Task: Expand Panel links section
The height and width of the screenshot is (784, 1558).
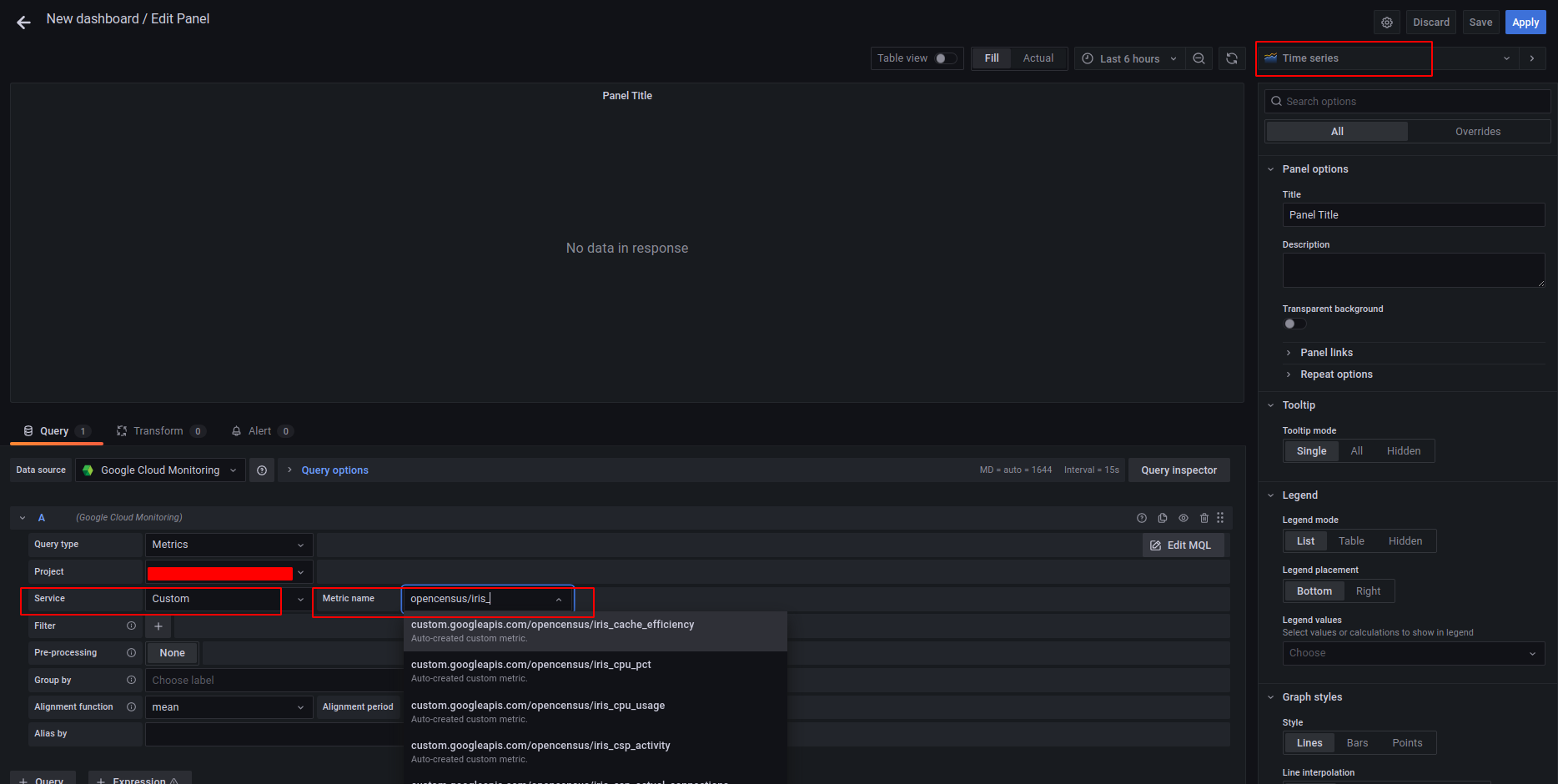Action: pos(1326,353)
